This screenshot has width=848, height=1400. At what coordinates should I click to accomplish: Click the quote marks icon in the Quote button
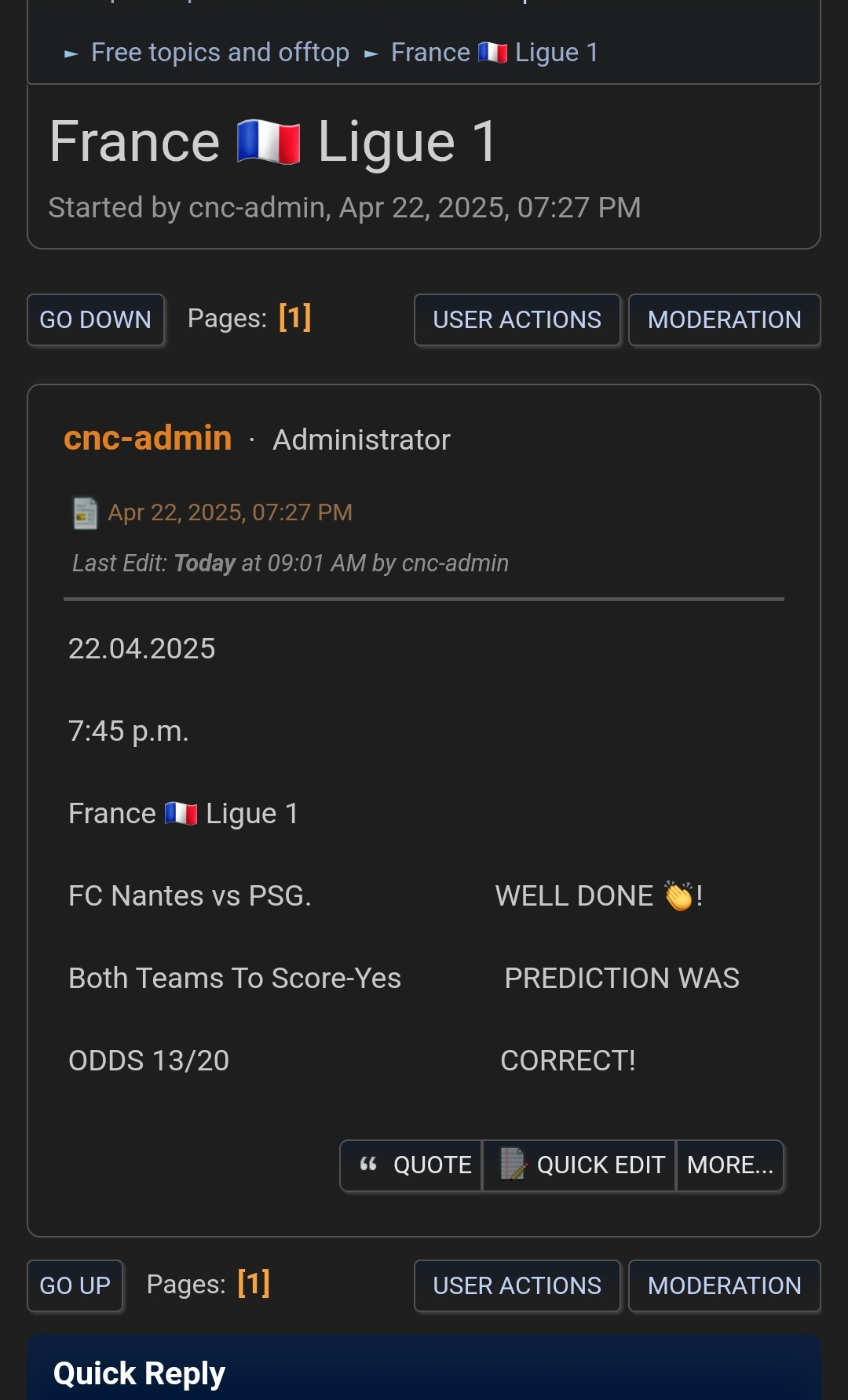tap(368, 1165)
